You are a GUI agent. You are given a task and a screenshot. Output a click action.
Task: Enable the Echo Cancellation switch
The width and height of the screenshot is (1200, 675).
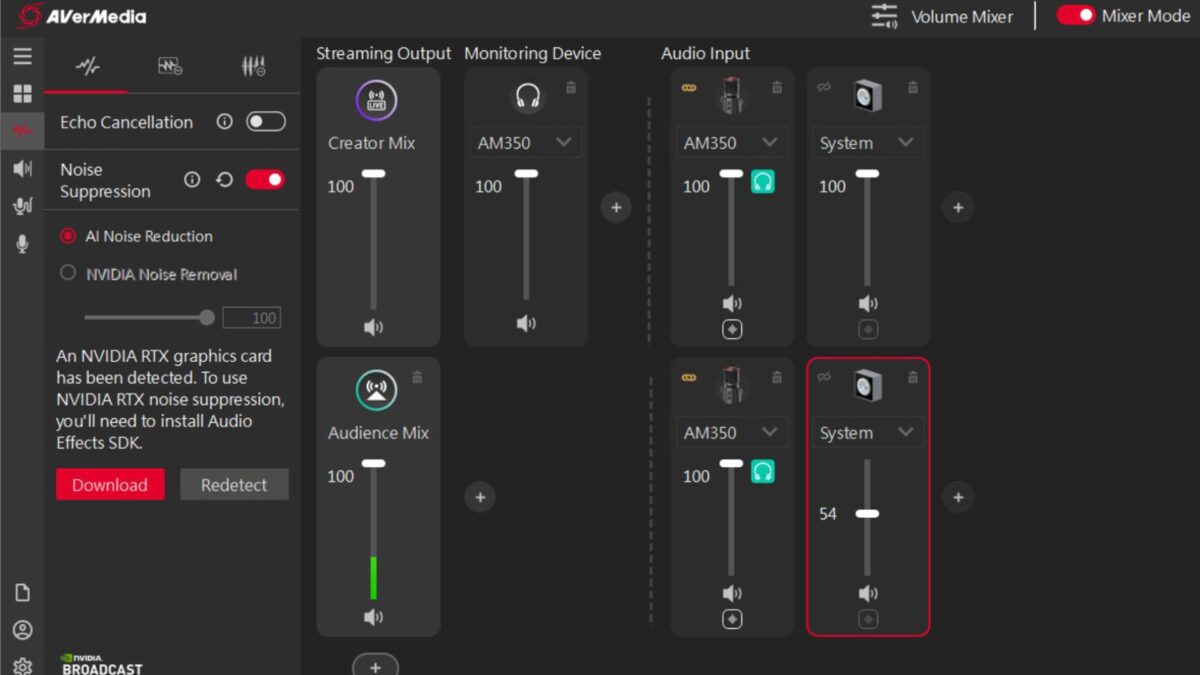point(266,121)
